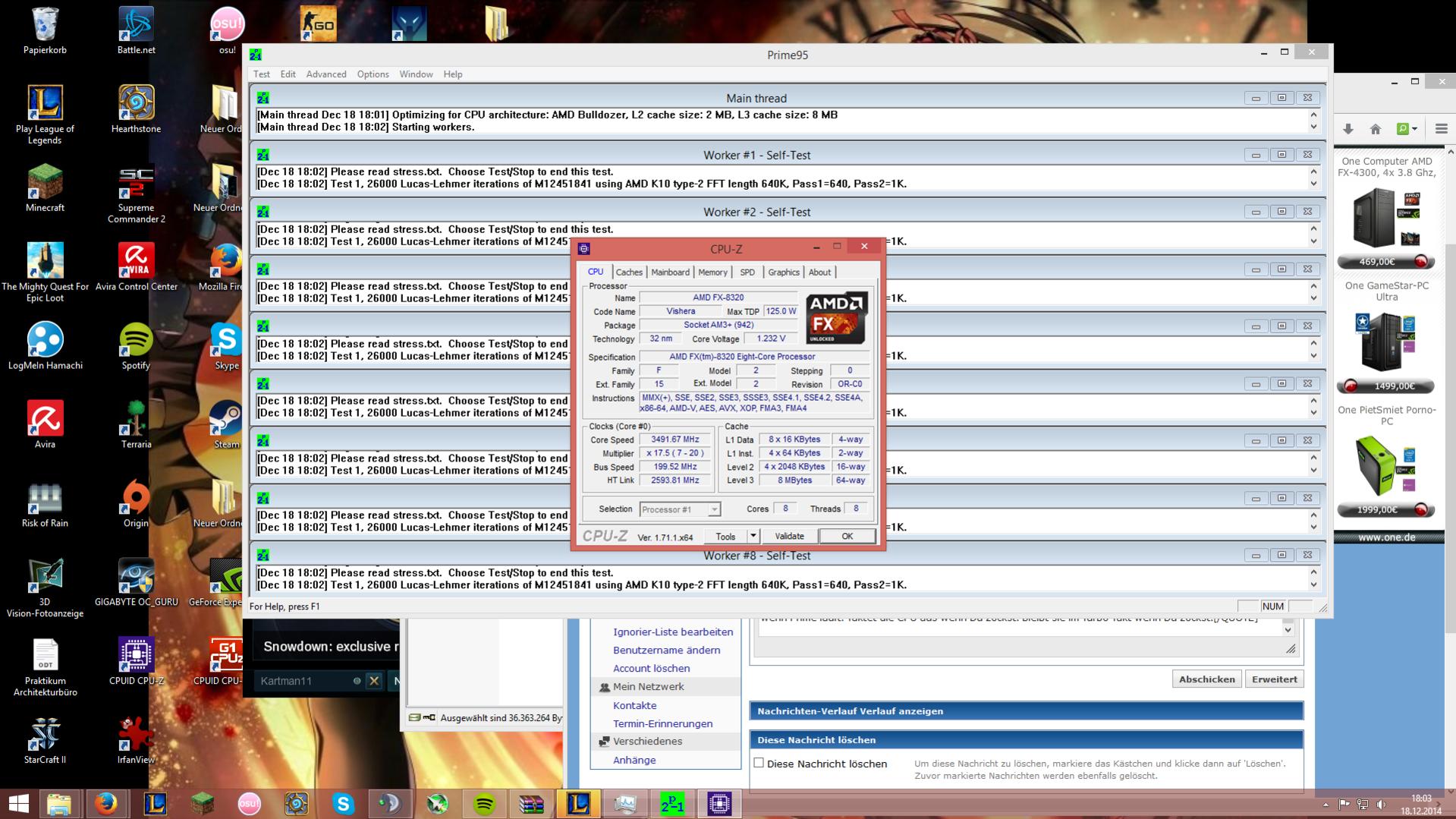Expand the CPU-Z Tools dropdown arrow

pyautogui.click(x=753, y=536)
